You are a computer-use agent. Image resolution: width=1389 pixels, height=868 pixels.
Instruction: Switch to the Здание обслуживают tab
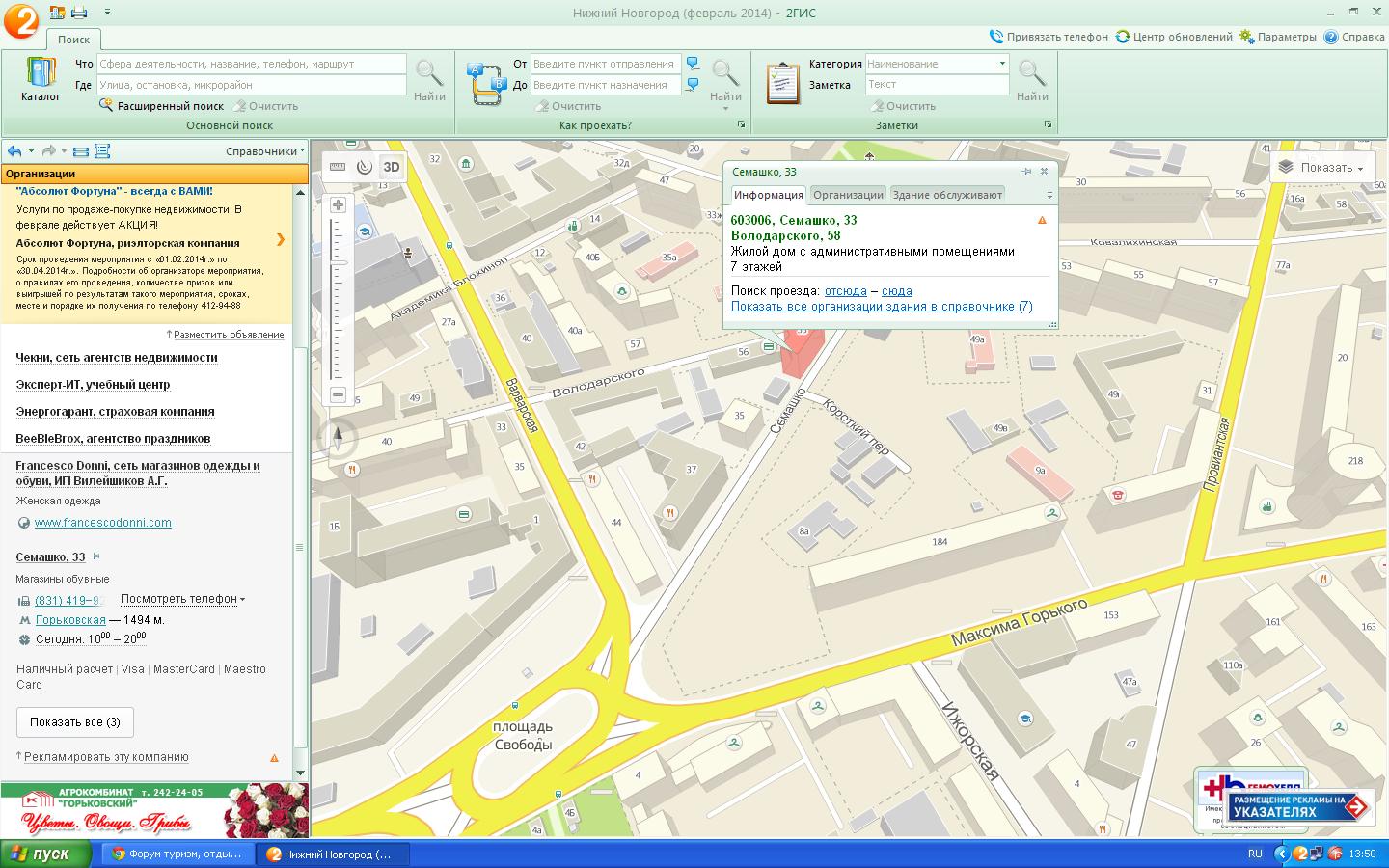[x=947, y=195]
